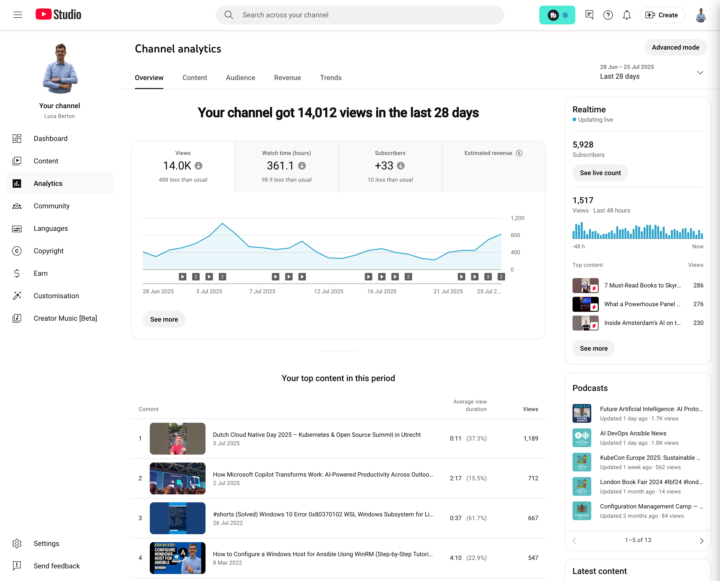The width and height of the screenshot is (720, 581).
Task: Click clock icon beside Estimated revenue
Action: [519, 153]
